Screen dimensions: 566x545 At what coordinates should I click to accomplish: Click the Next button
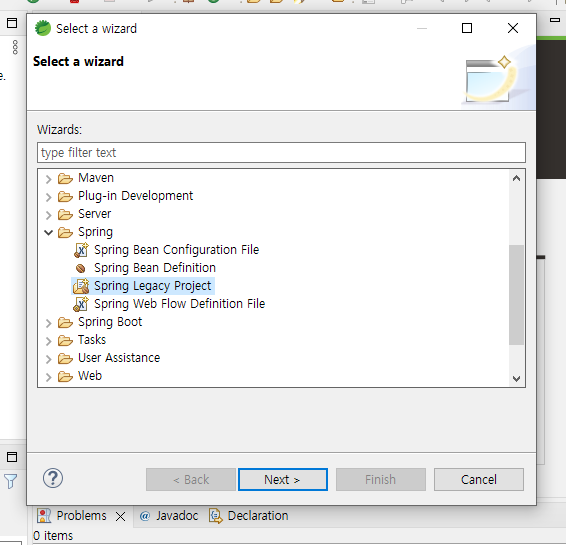click(x=283, y=480)
